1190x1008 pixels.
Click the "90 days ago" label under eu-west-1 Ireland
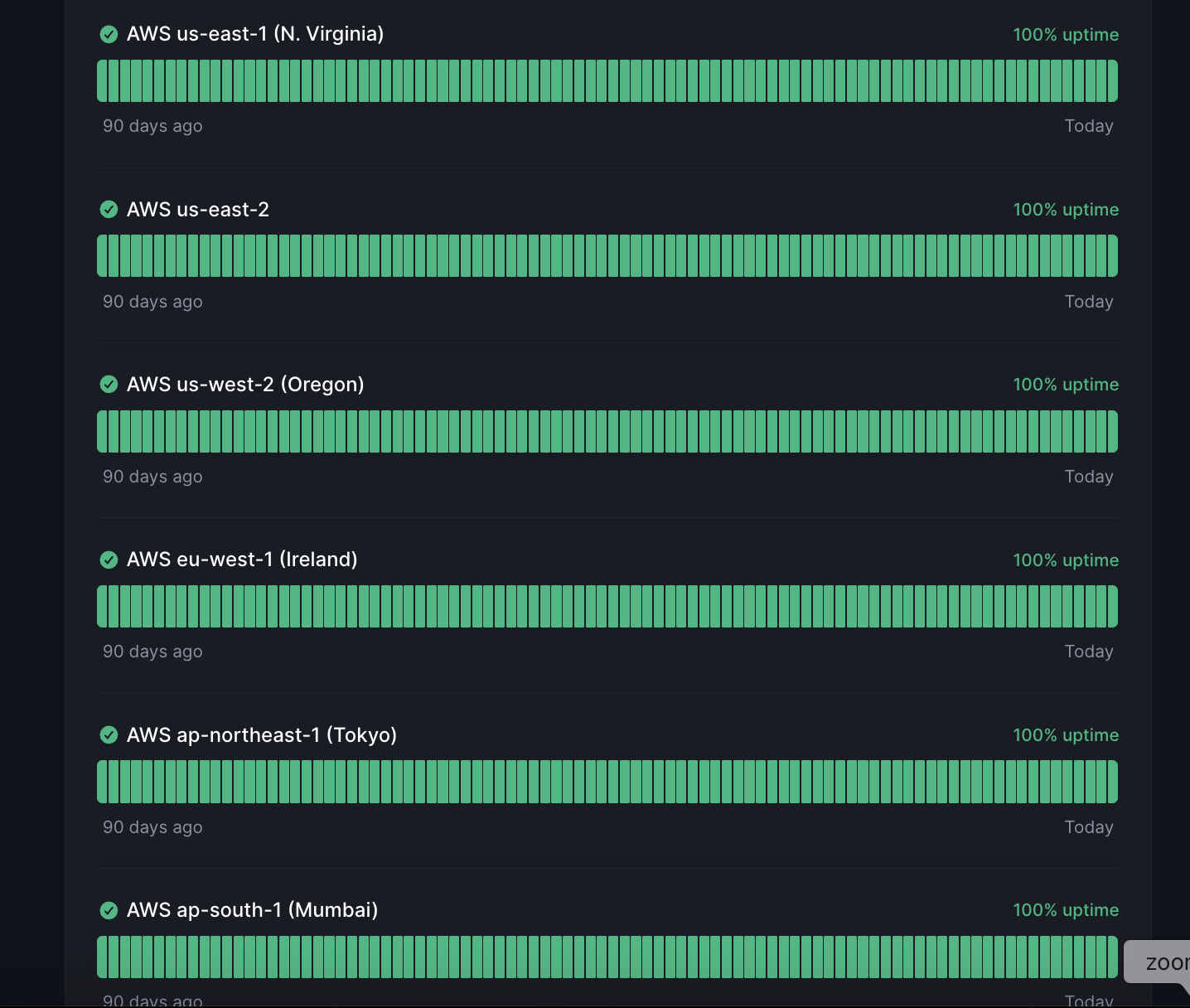tap(152, 652)
